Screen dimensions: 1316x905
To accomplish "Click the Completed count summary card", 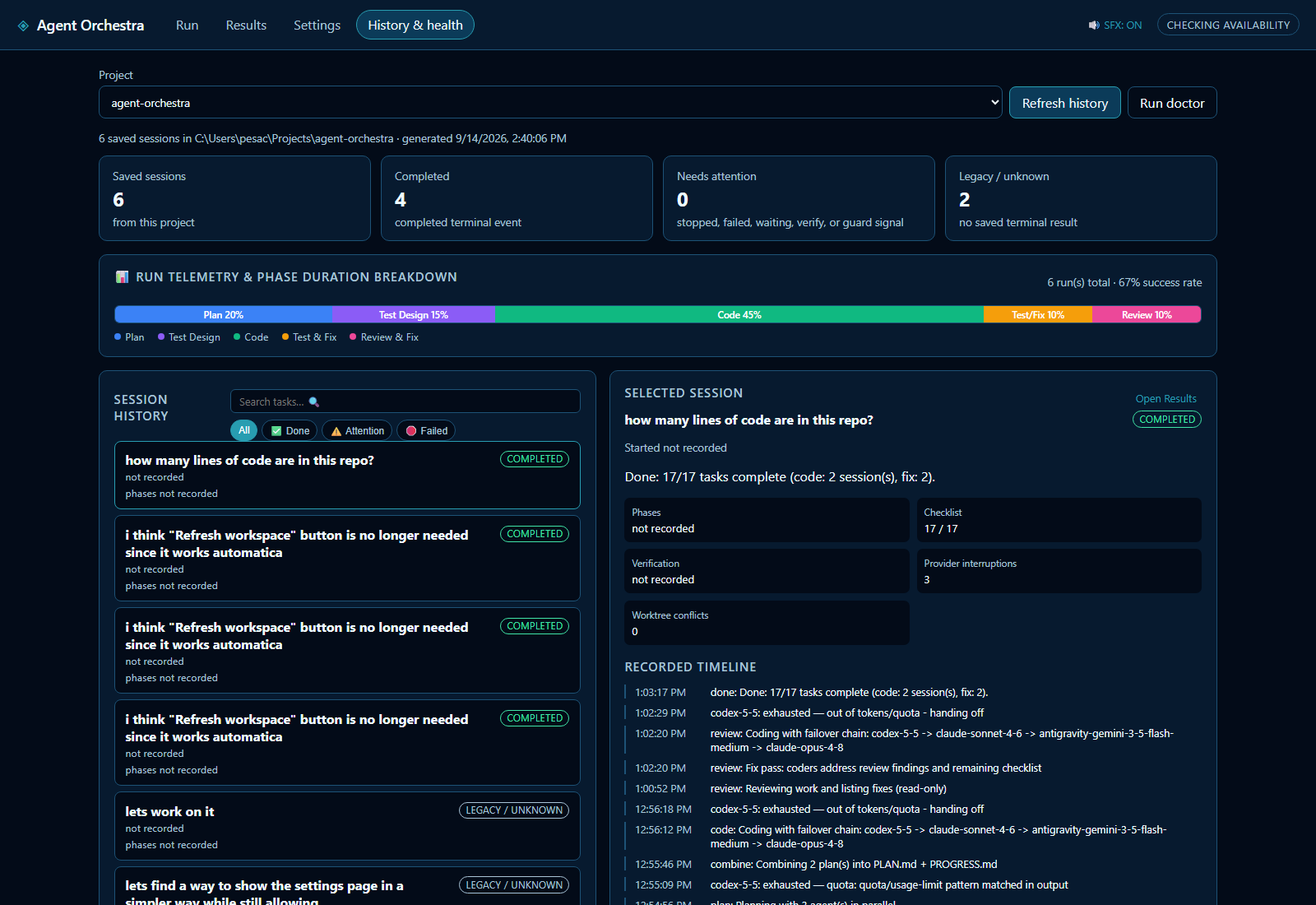I will point(517,198).
